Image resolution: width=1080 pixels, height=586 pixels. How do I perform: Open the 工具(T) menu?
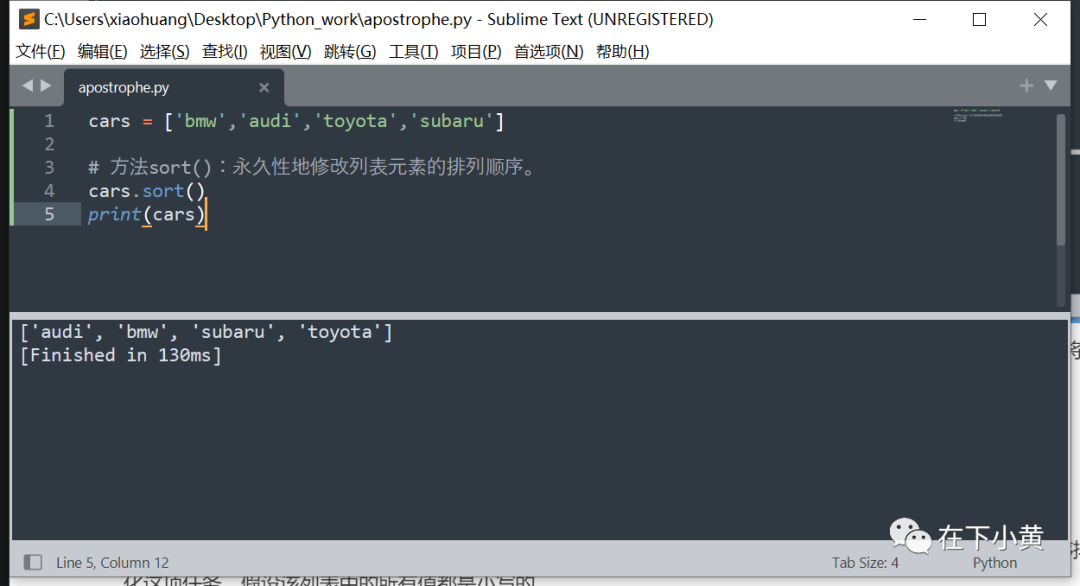[x=413, y=52]
